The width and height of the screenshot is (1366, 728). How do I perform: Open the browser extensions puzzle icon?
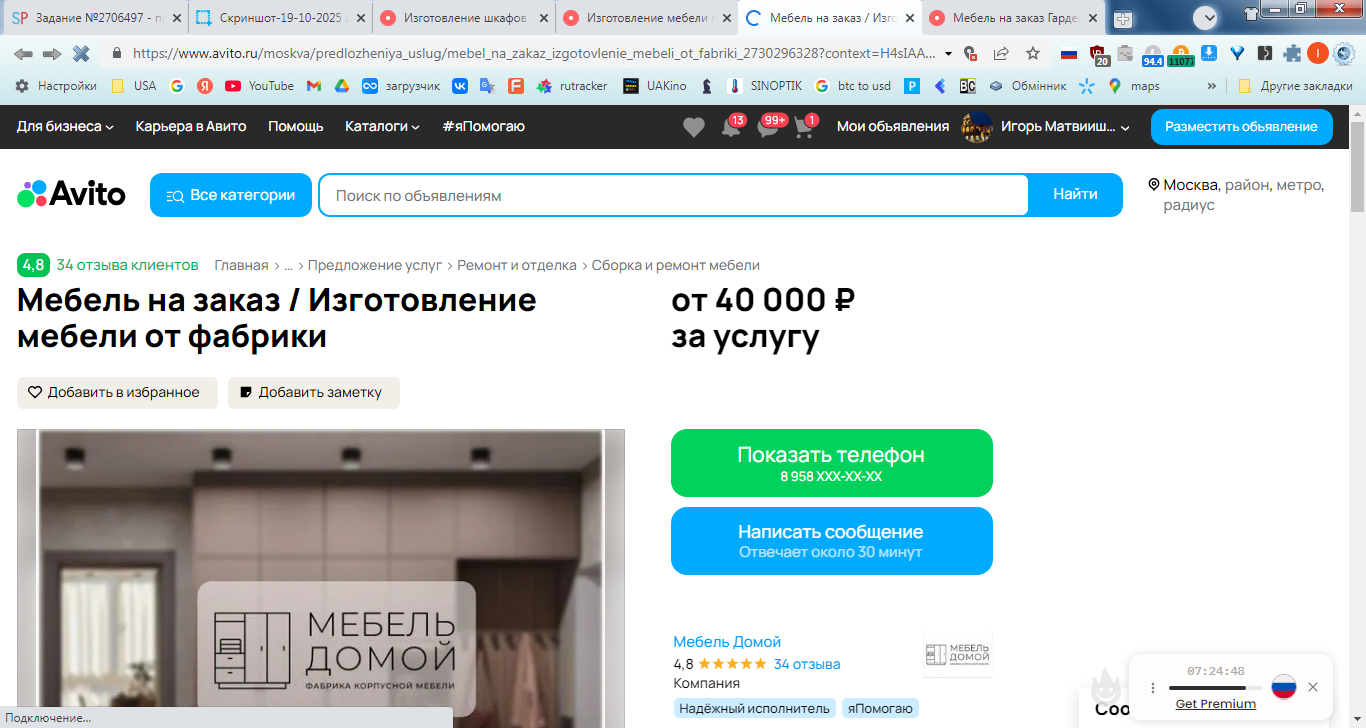click(1292, 53)
